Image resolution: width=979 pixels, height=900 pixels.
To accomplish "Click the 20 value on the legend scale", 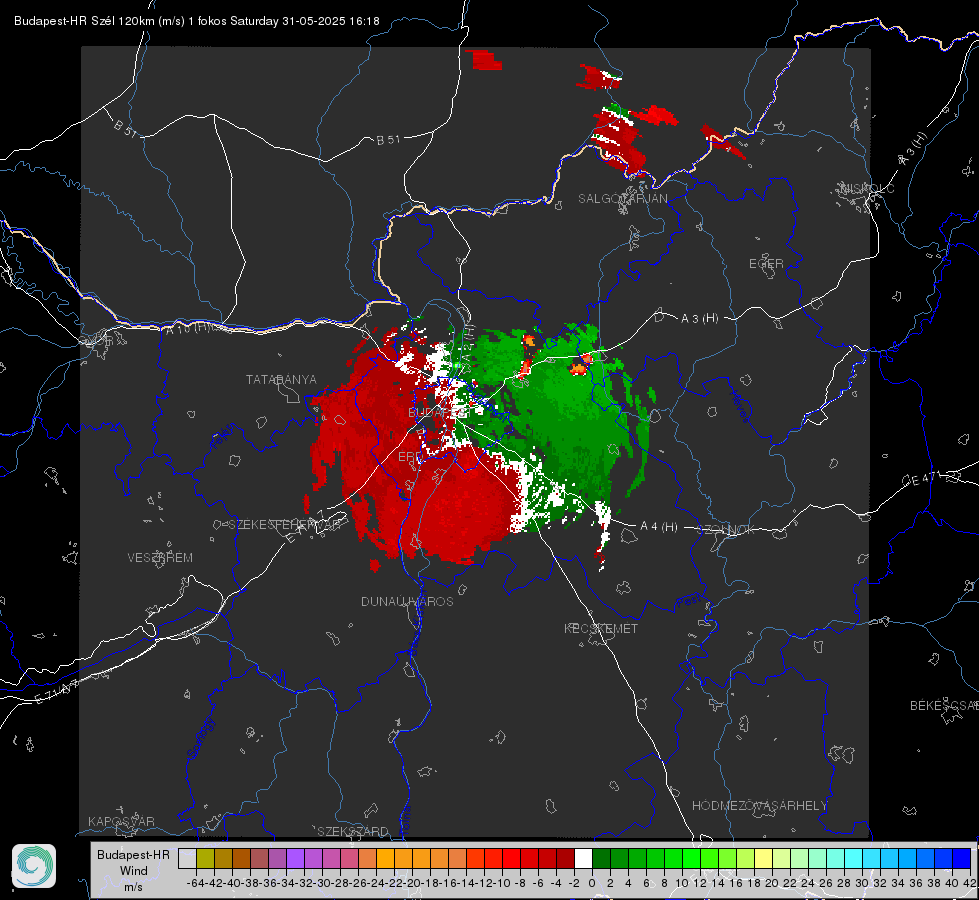I will pos(772,883).
